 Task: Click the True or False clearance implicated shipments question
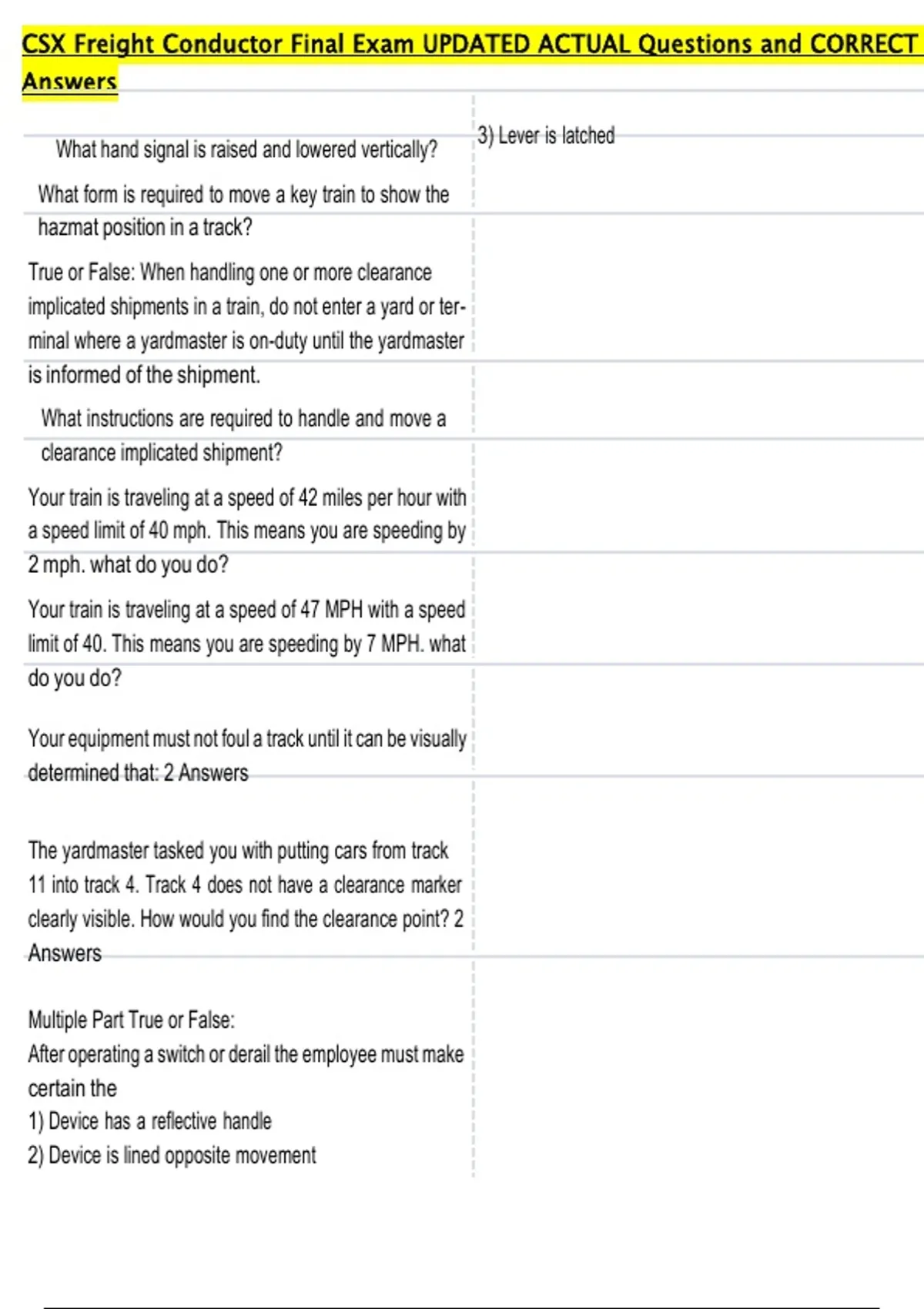(x=246, y=306)
